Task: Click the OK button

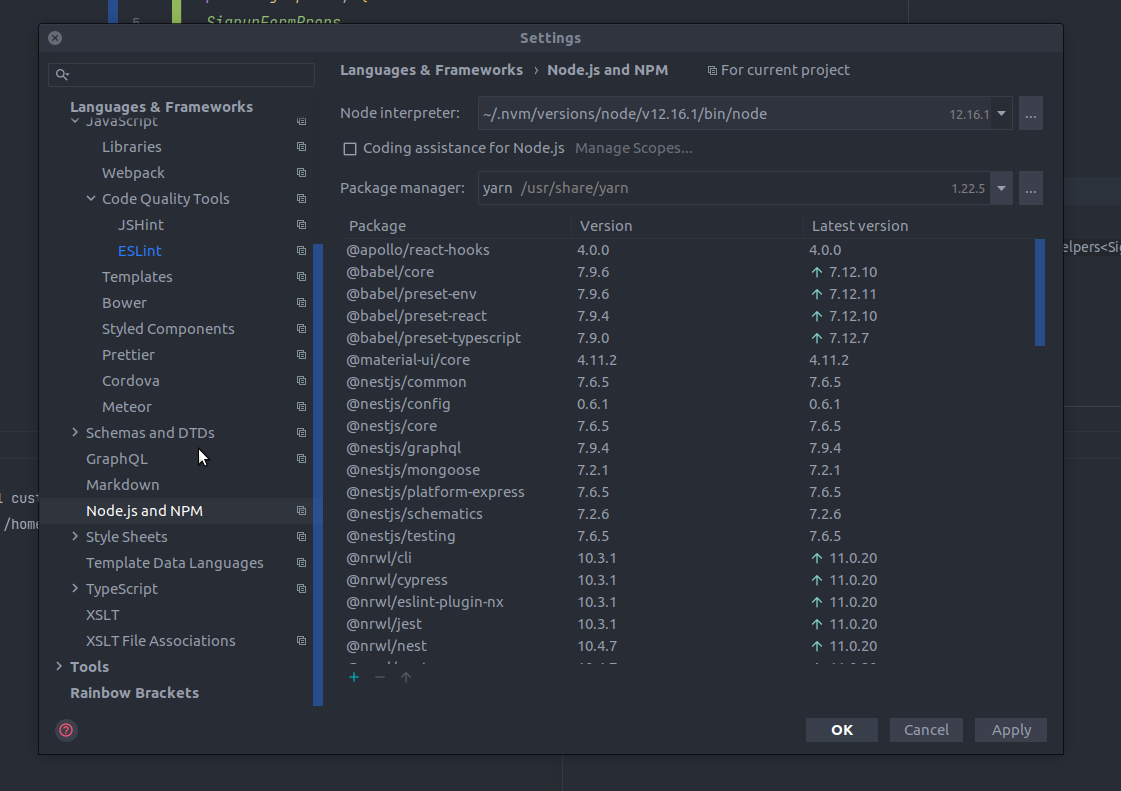Action: (841, 729)
